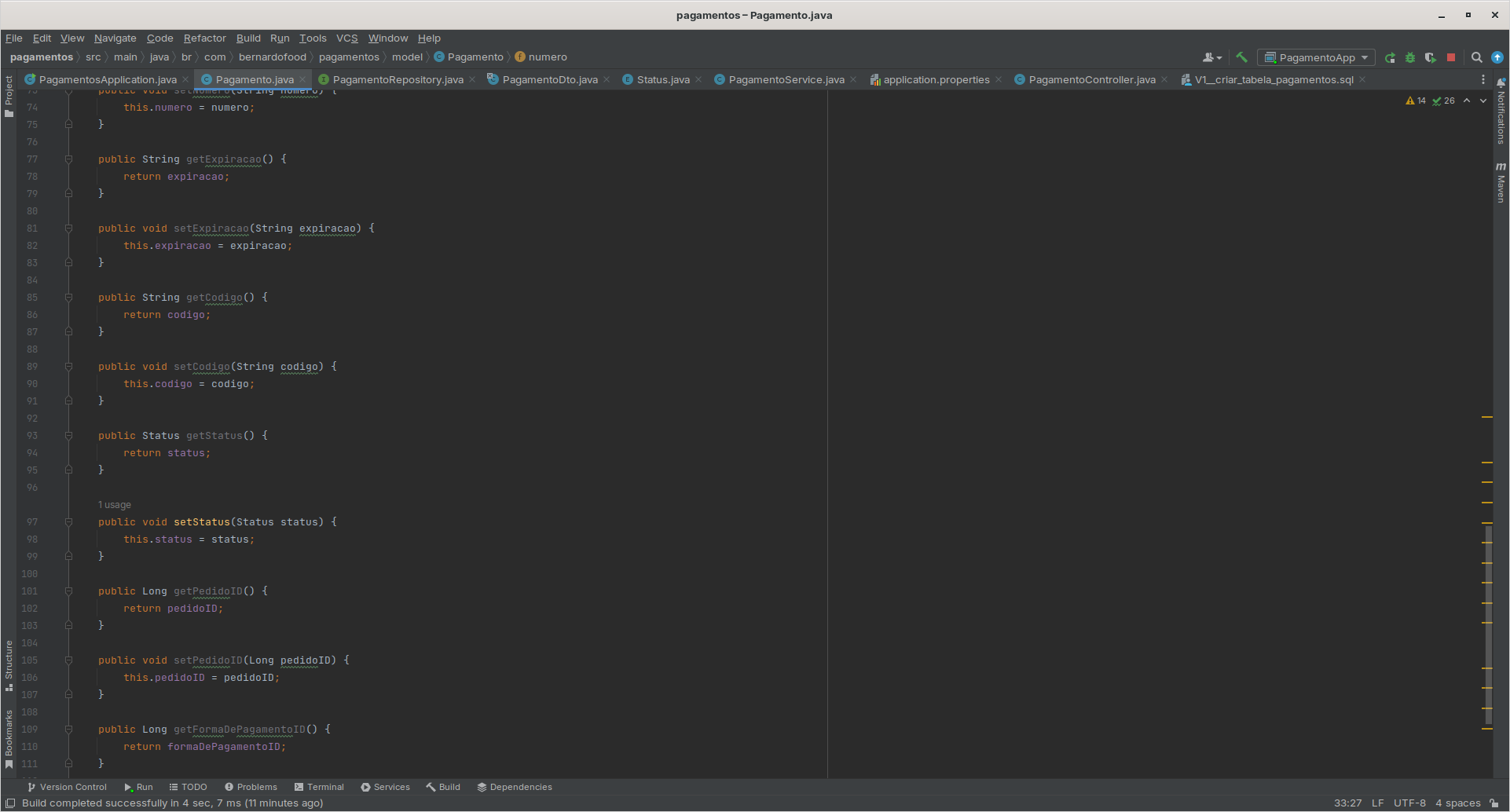Collapse setExpiracao method at line 81
1510x812 pixels.
point(68,229)
